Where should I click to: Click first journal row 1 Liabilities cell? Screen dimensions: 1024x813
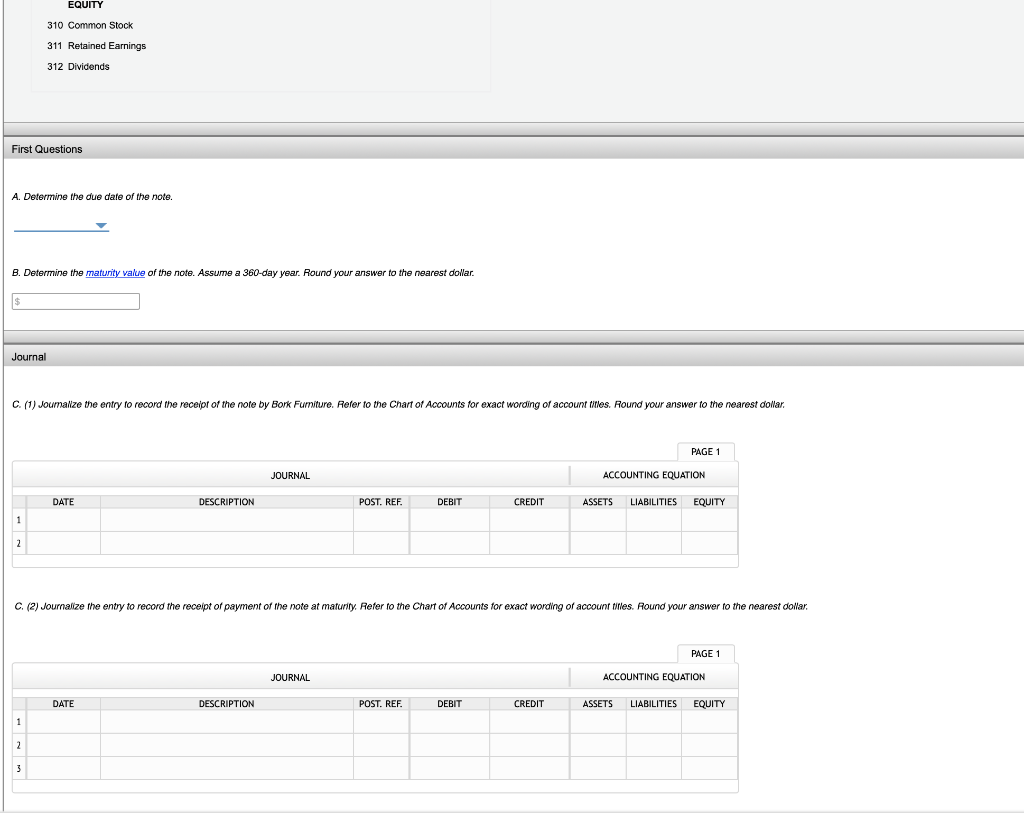pyautogui.click(x=654, y=520)
